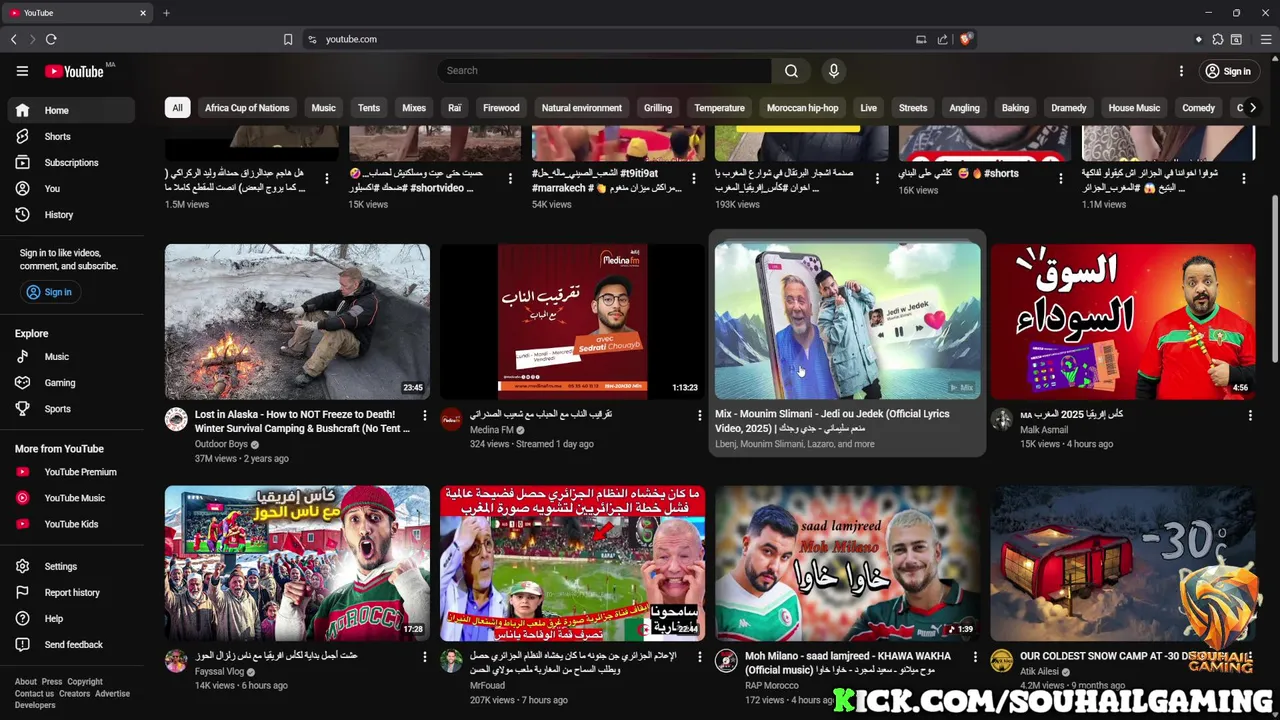Open Shorts in the sidebar
Image resolution: width=1280 pixels, height=720 pixels.
tap(70, 136)
